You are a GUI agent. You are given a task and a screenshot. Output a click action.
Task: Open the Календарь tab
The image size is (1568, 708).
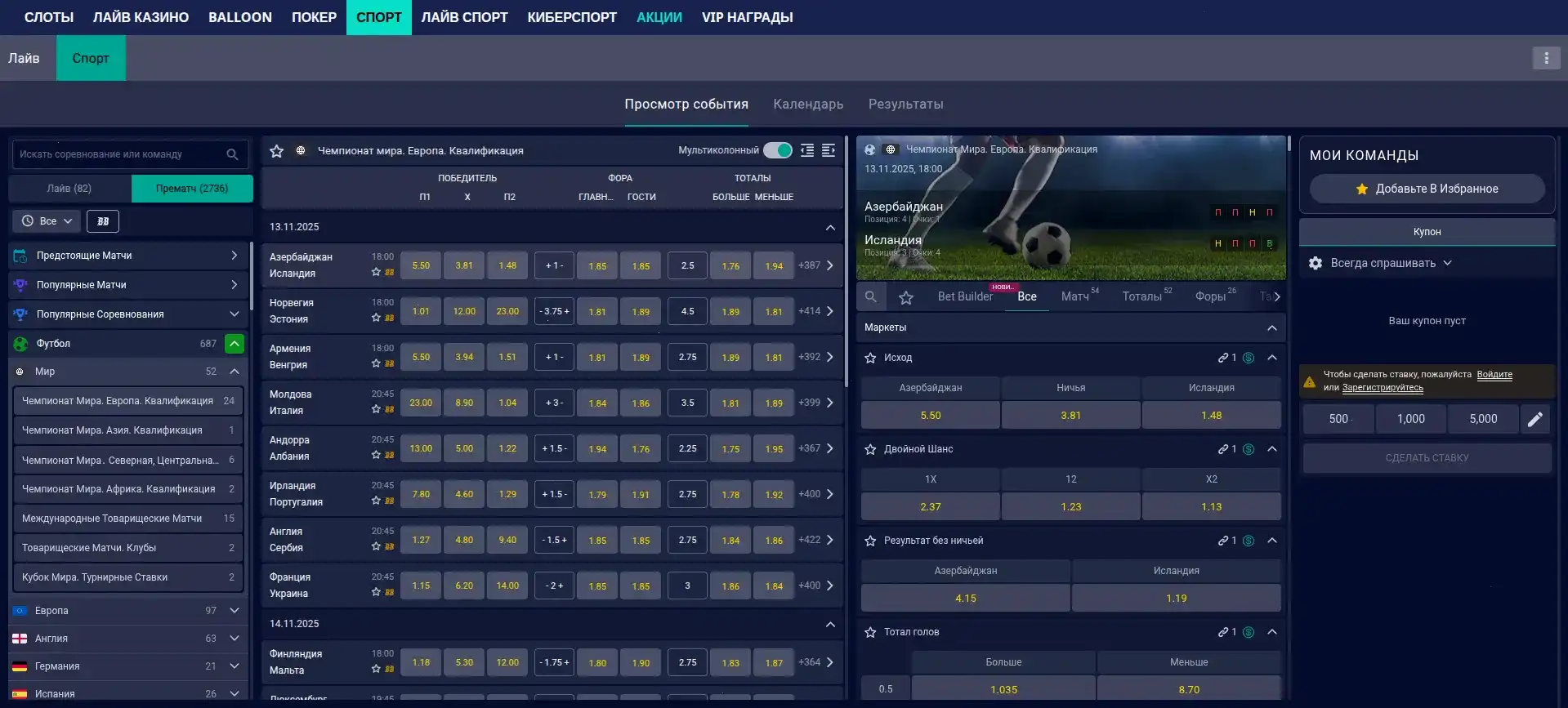807,105
